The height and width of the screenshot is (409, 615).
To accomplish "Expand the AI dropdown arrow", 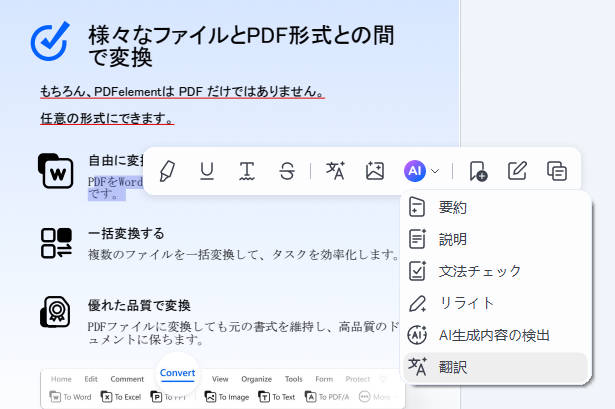I will (x=435, y=171).
